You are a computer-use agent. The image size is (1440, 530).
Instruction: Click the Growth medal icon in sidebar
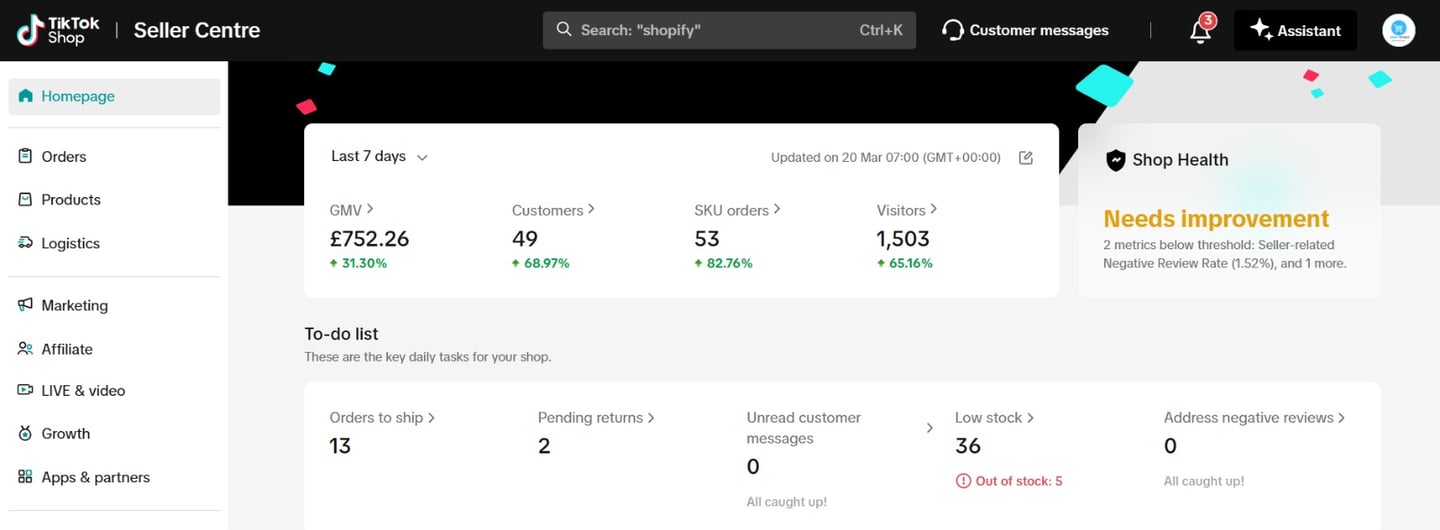[x=25, y=433]
